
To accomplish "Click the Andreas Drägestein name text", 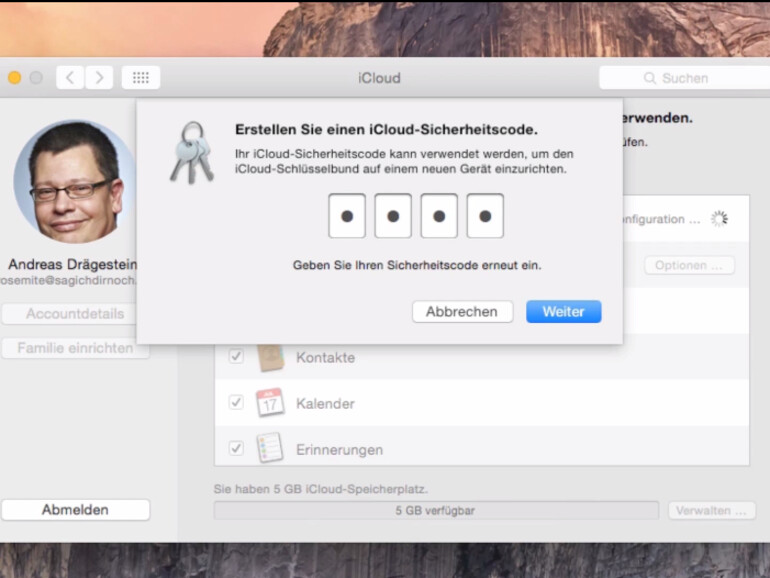I will pos(73,264).
